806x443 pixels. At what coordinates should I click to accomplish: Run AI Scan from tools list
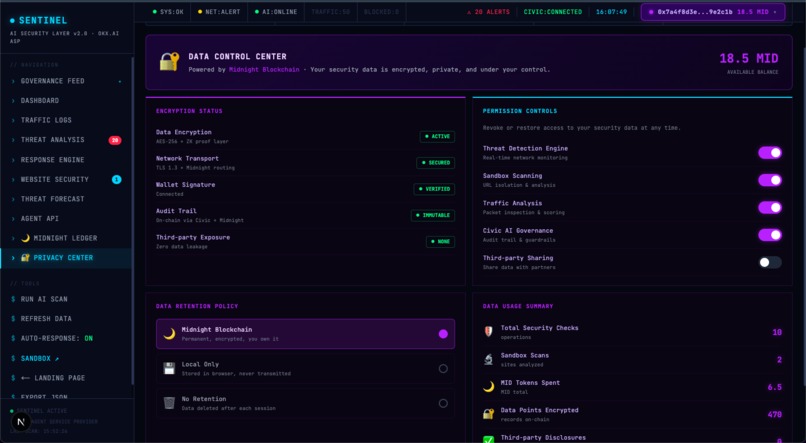pos(66,299)
